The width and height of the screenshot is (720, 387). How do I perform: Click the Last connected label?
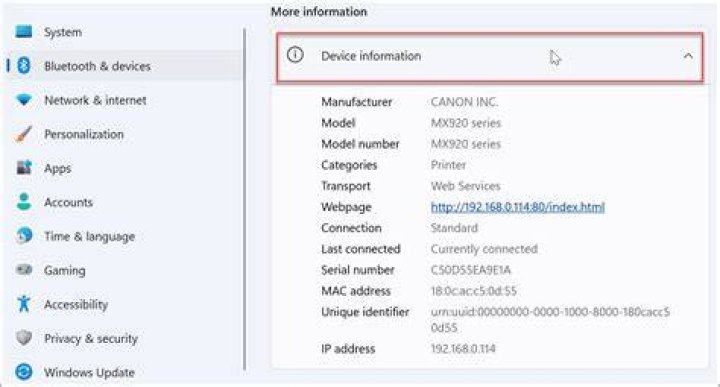pos(360,249)
